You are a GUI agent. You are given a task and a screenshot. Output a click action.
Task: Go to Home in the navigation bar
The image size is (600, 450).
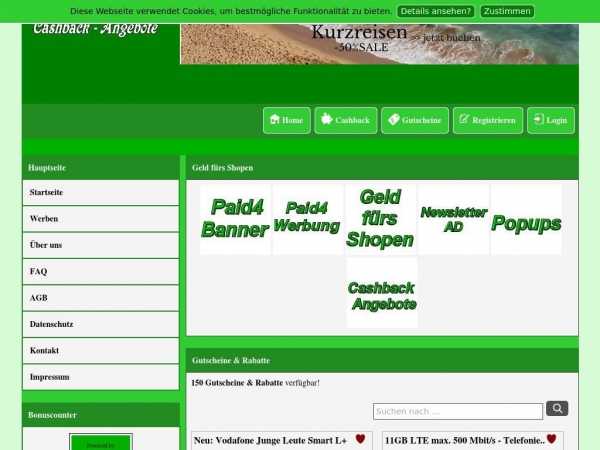pos(287,120)
